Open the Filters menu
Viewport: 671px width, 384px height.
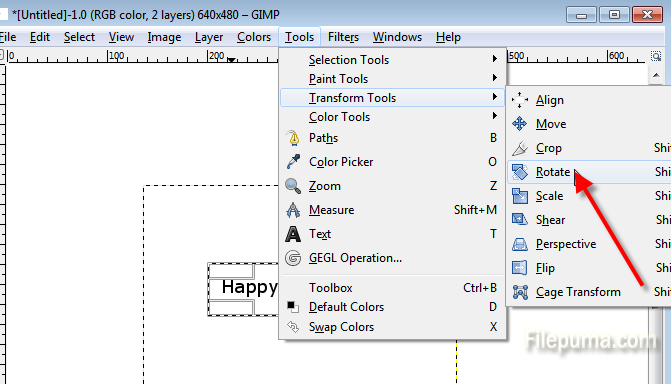[x=343, y=37]
